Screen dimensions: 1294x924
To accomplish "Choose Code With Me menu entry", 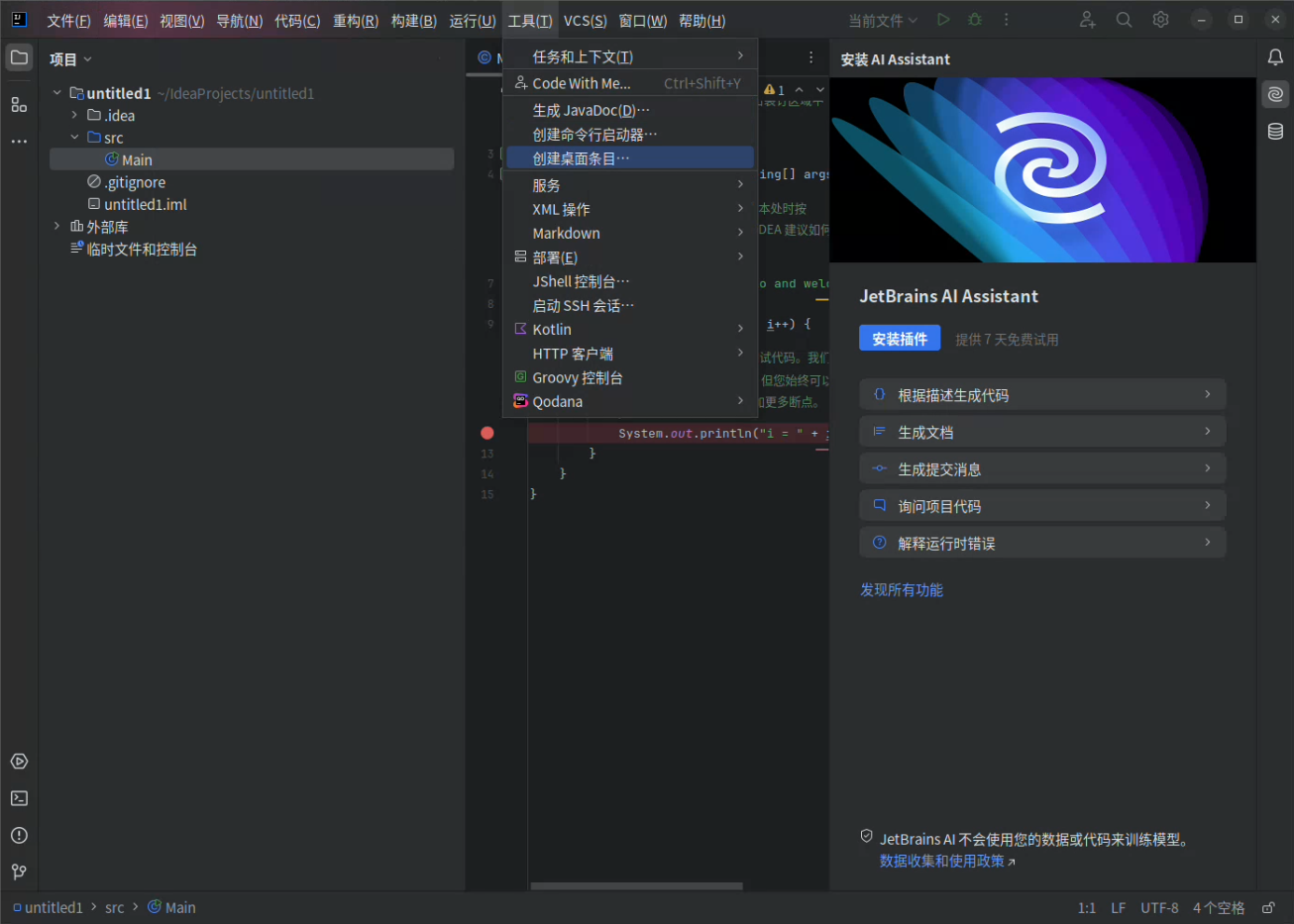I will pyautogui.click(x=629, y=83).
